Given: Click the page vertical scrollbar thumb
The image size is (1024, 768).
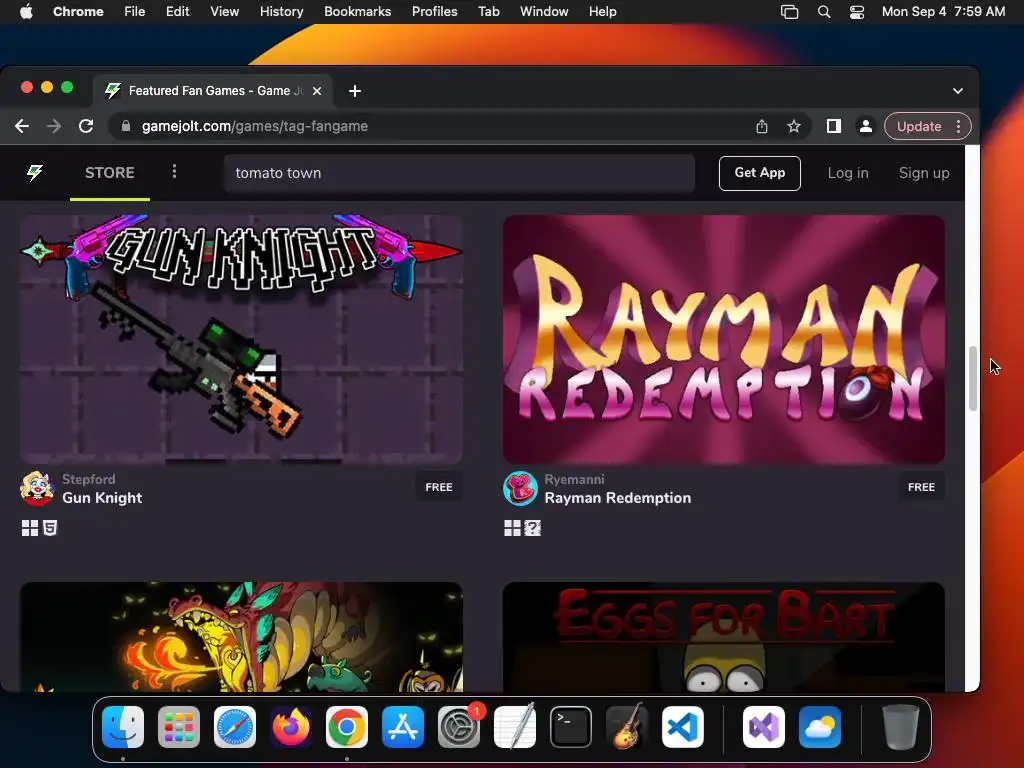Looking at the screenshot, I should [972, 379].
